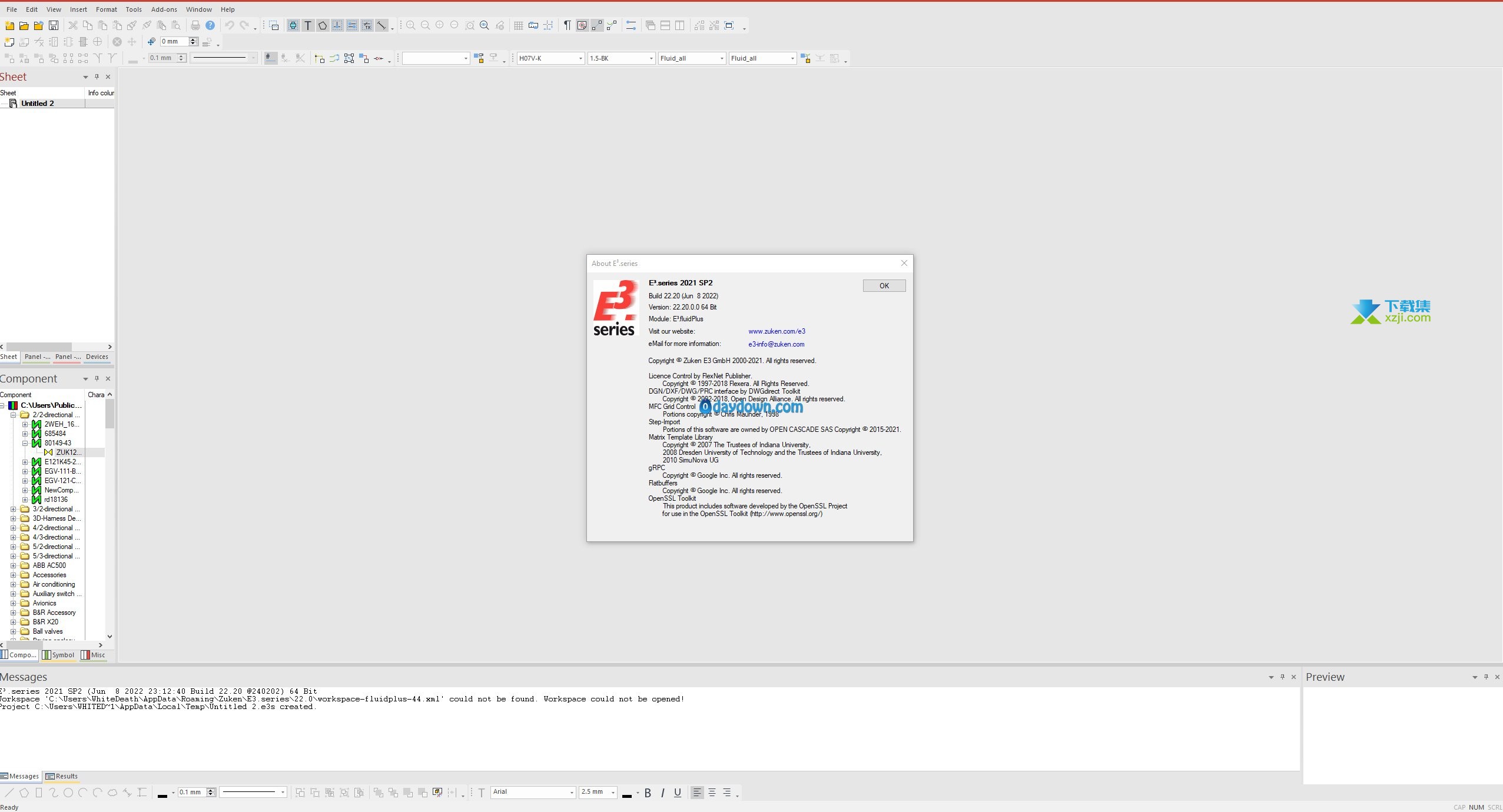The image size is (1503, 812).
Task: Click the tile windows vertically icon
Action: tap(680, 25)
